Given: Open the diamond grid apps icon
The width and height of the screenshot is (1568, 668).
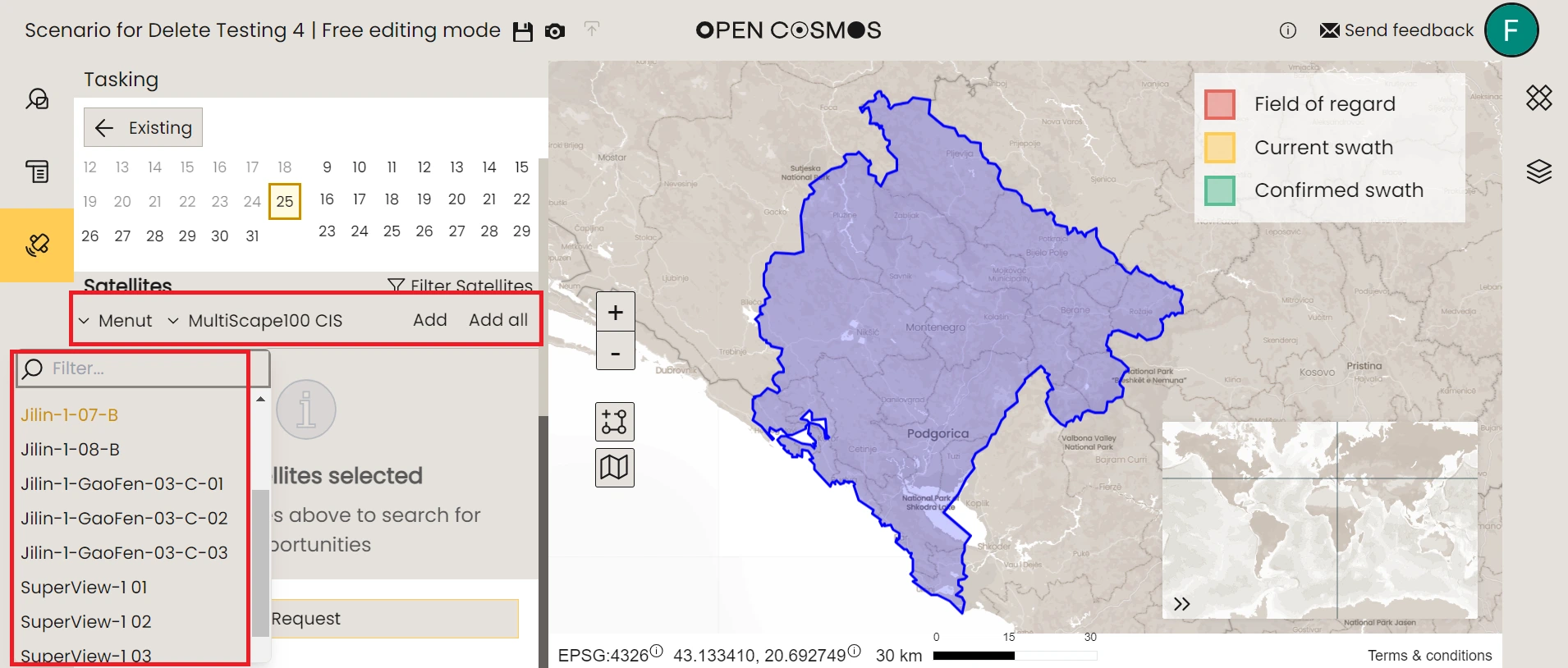Looking at the screenshot, I should [x=1538, y=98].
